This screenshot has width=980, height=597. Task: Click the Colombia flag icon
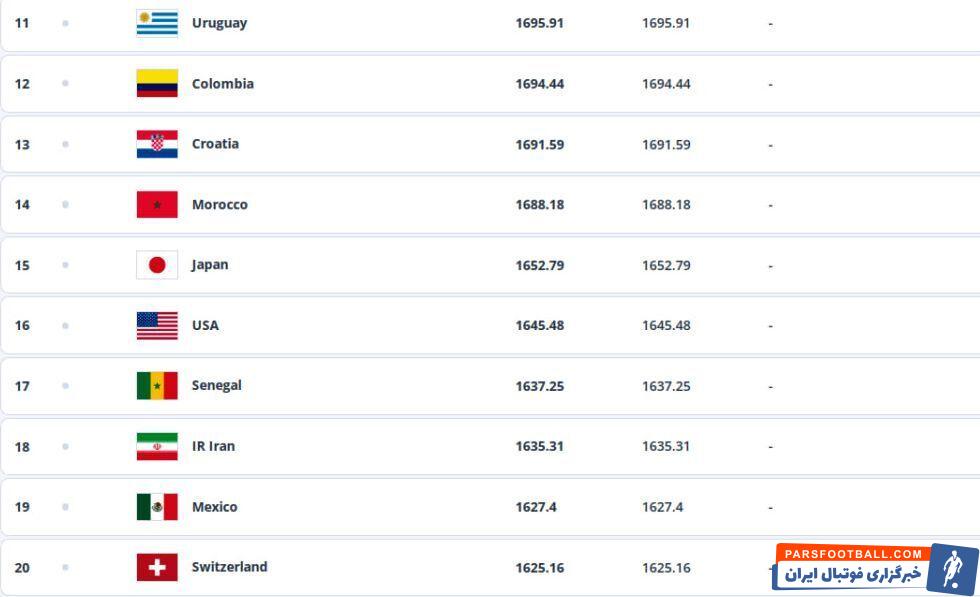[157, 84]
